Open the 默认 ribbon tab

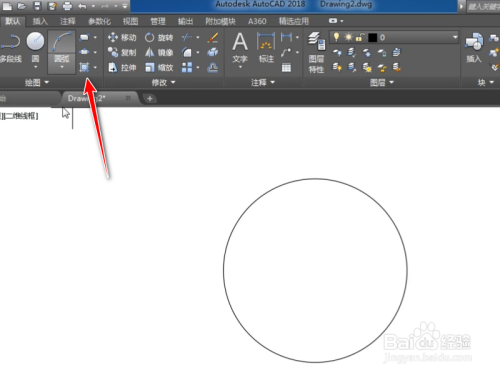click(13, 21)
